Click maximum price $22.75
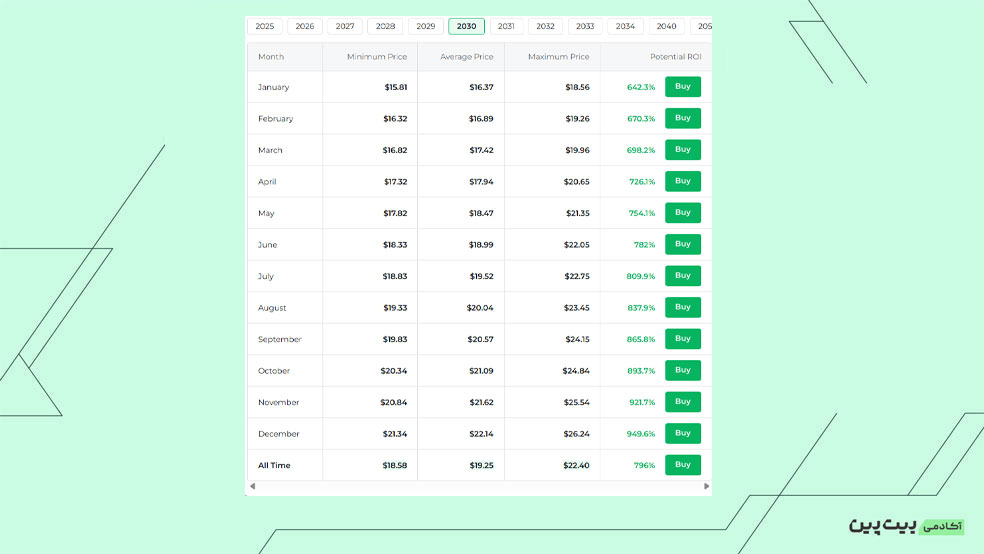 577,276
